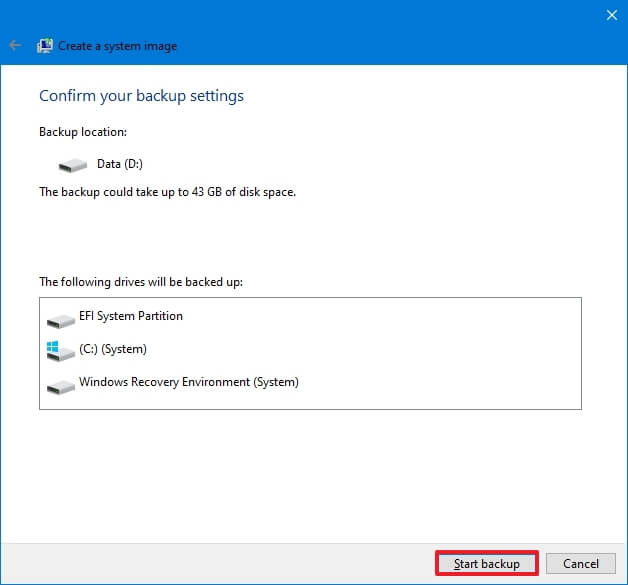628x585 pixels.
Task: Click the 'Create a system image' title
Action: [117, 46]
